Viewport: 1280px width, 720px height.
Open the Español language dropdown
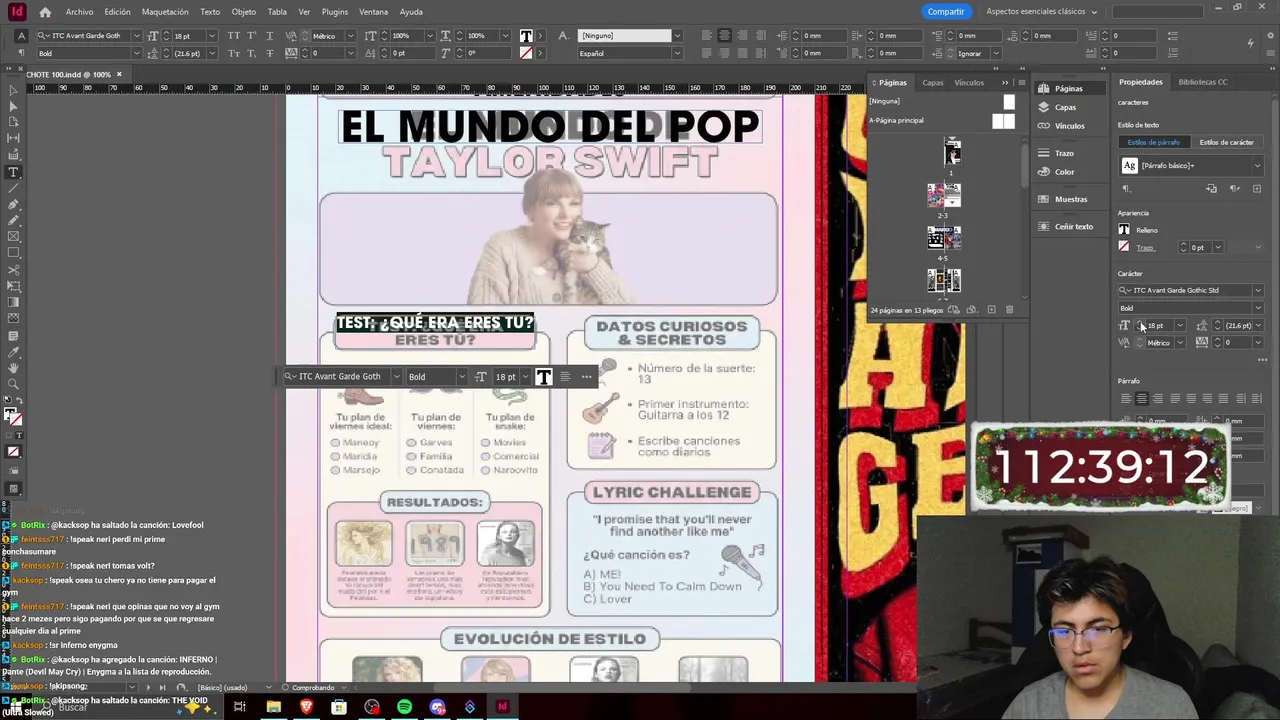pyautogui.click(x=676, y=53)
